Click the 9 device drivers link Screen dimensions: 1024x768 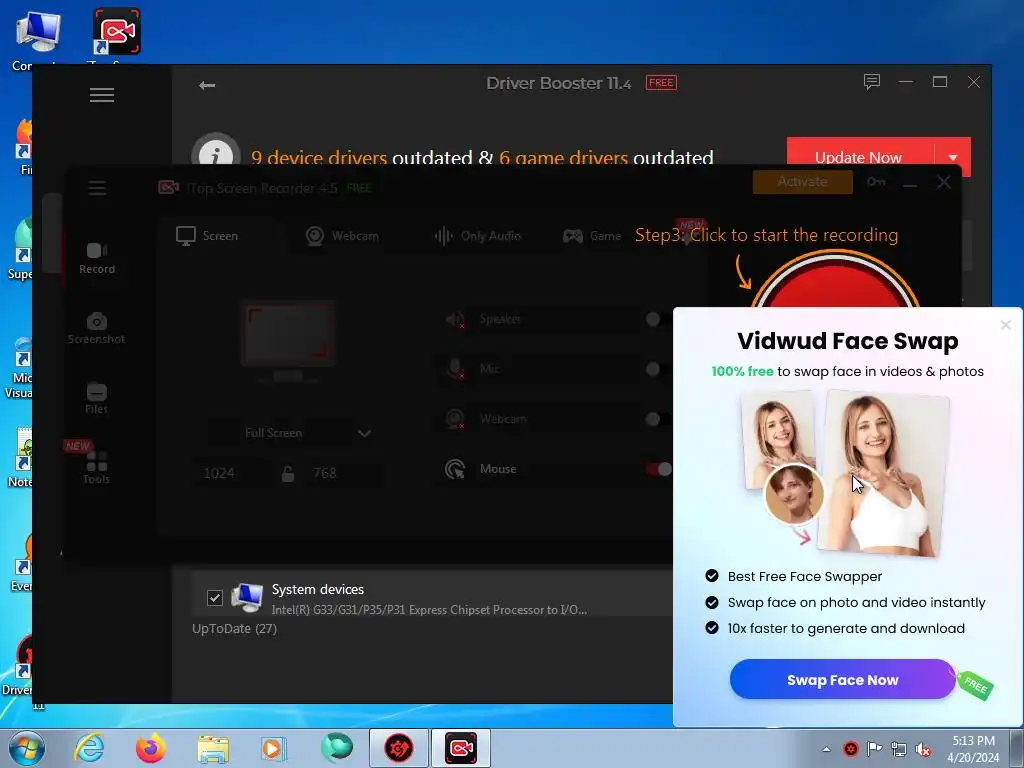click(x=319, y=157)
